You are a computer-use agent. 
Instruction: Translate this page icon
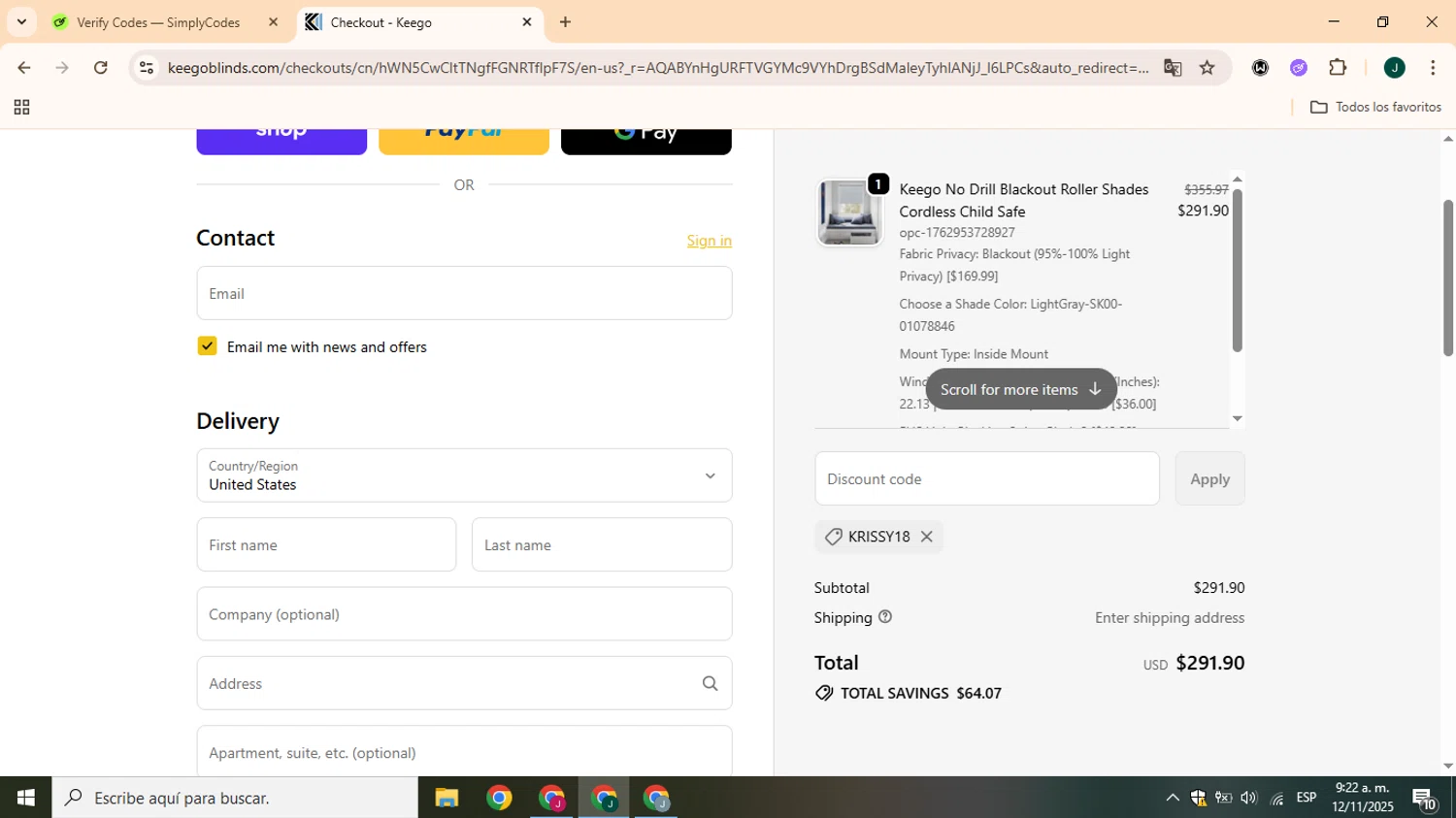pyautogui.click(x=1173, y=67)
